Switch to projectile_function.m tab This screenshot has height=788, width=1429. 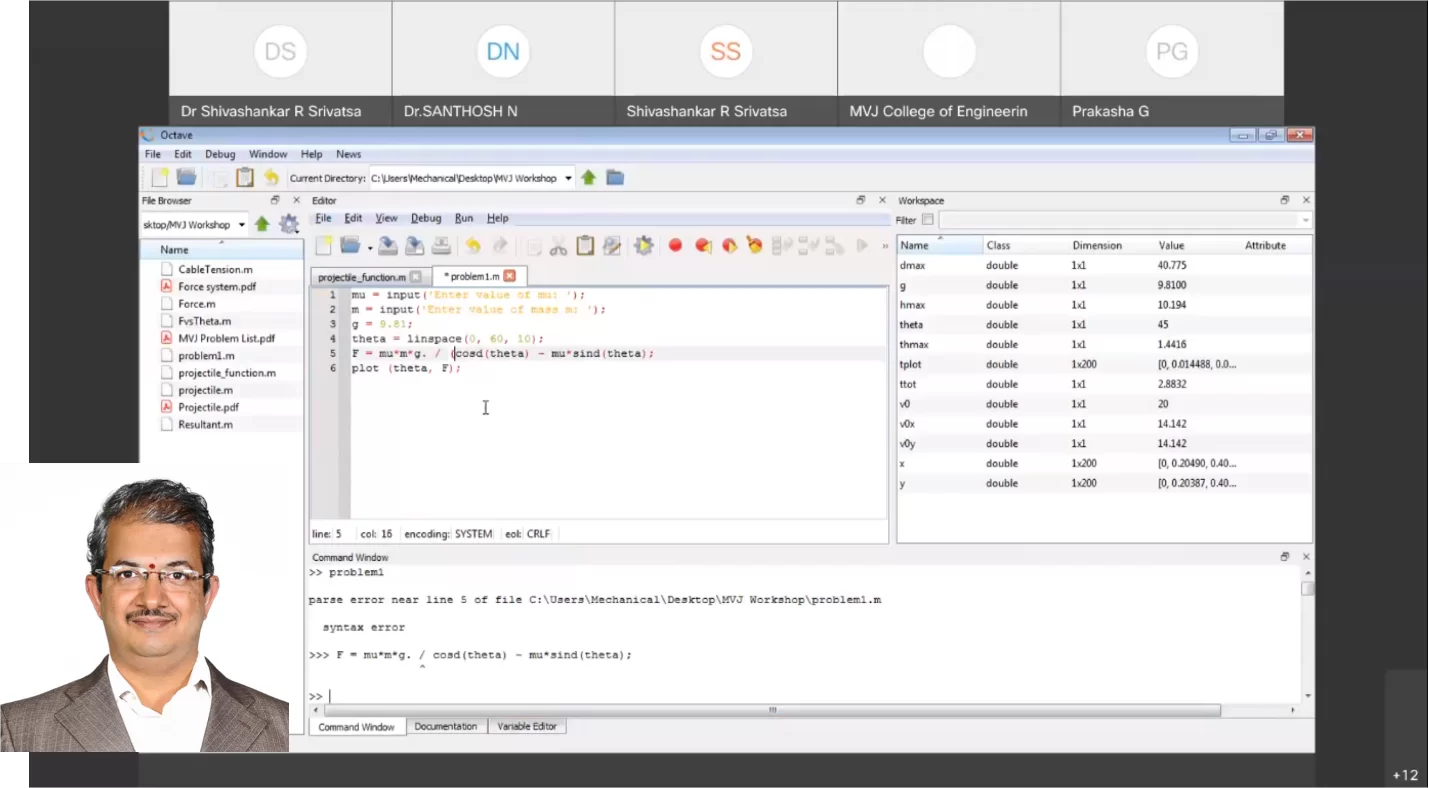coord(362,277)
